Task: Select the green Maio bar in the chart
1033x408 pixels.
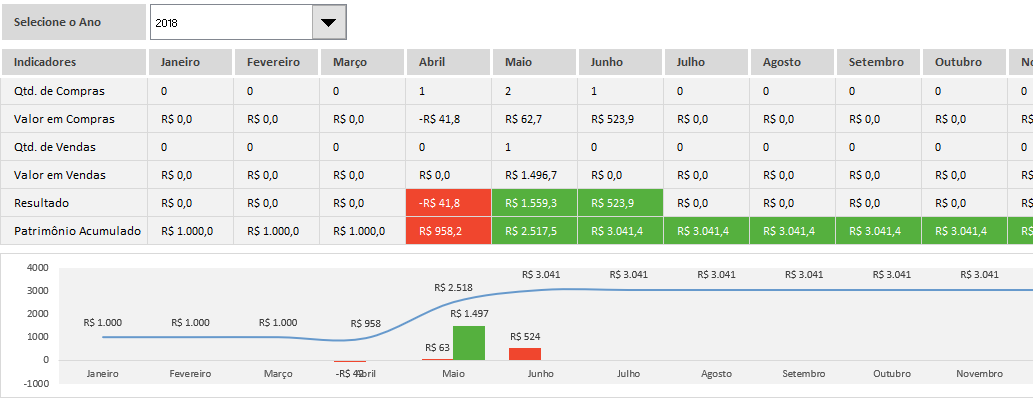Action: tap(468, 343)
